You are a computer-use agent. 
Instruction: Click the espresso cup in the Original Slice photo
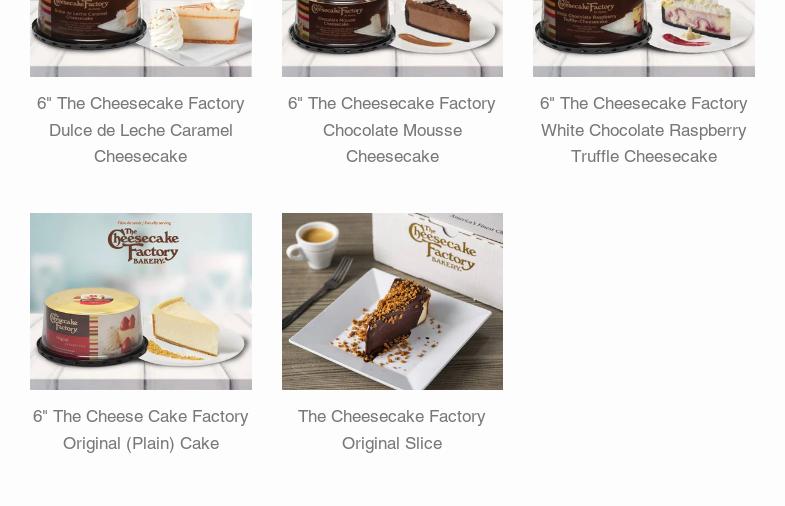point(315,245)
